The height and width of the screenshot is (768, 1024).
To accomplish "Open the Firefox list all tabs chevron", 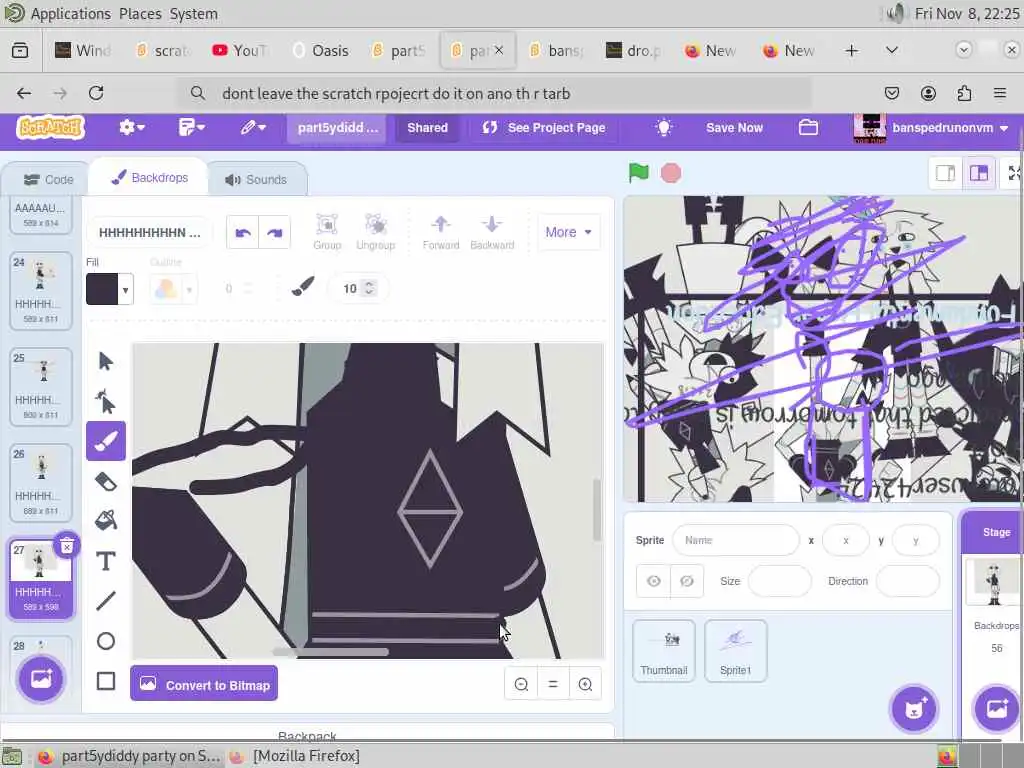I will tap(891, 50).
